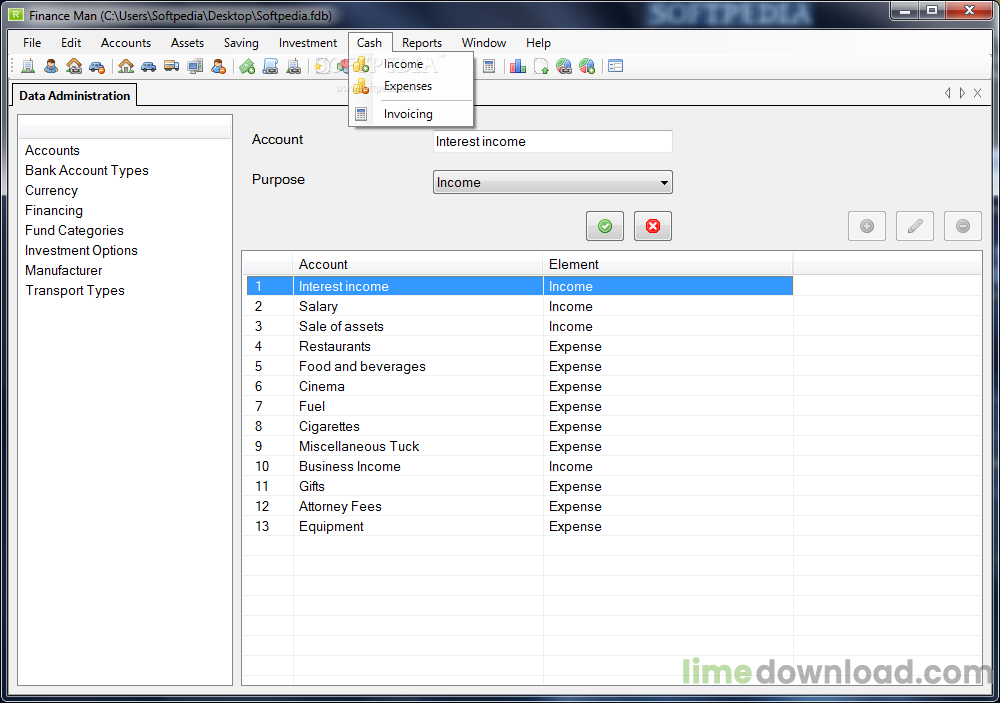Open the Edit menu
This screenshot has height=703, width=1000.
tap(71, 43)
